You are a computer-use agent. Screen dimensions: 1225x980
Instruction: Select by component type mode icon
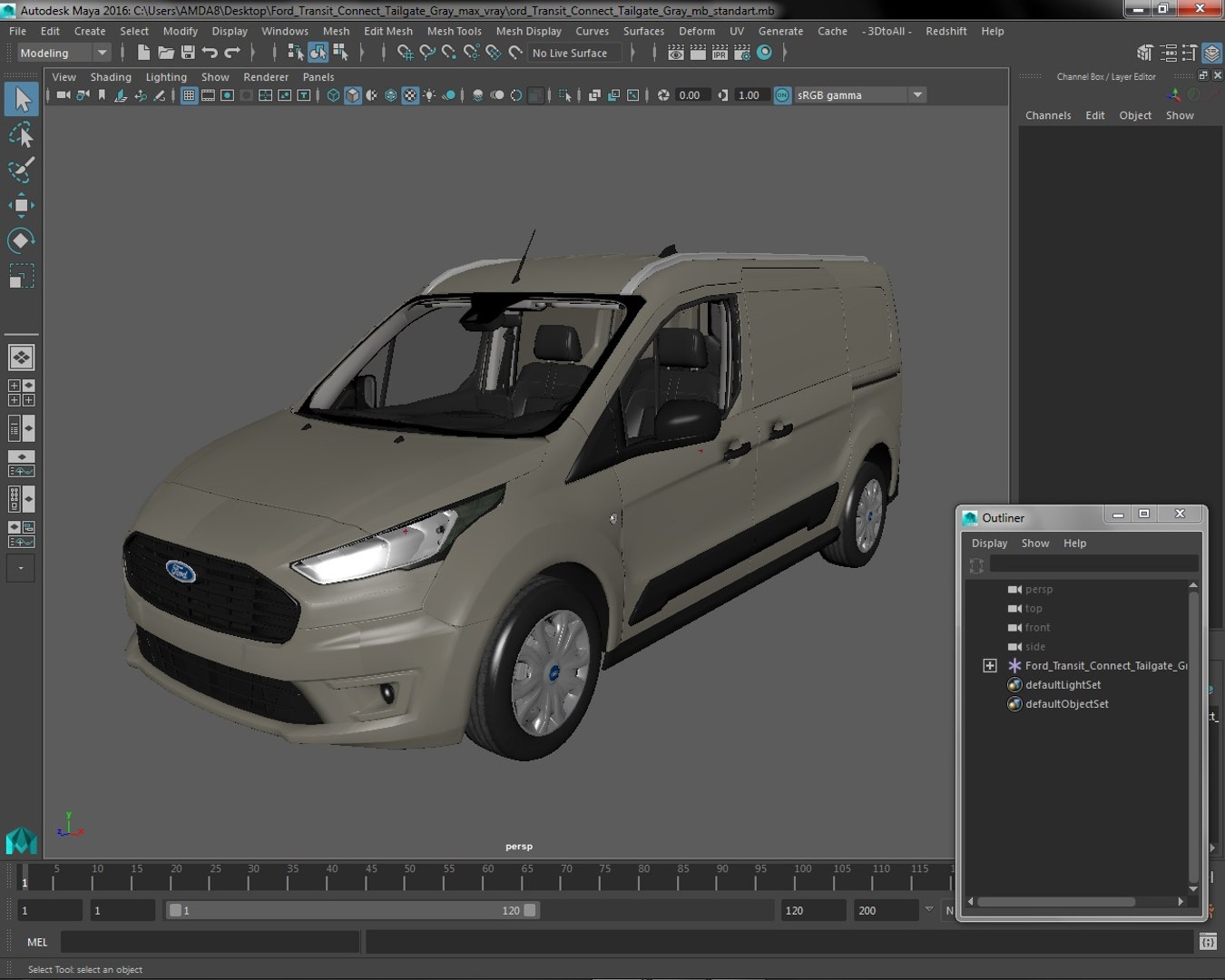coord(340,53)
